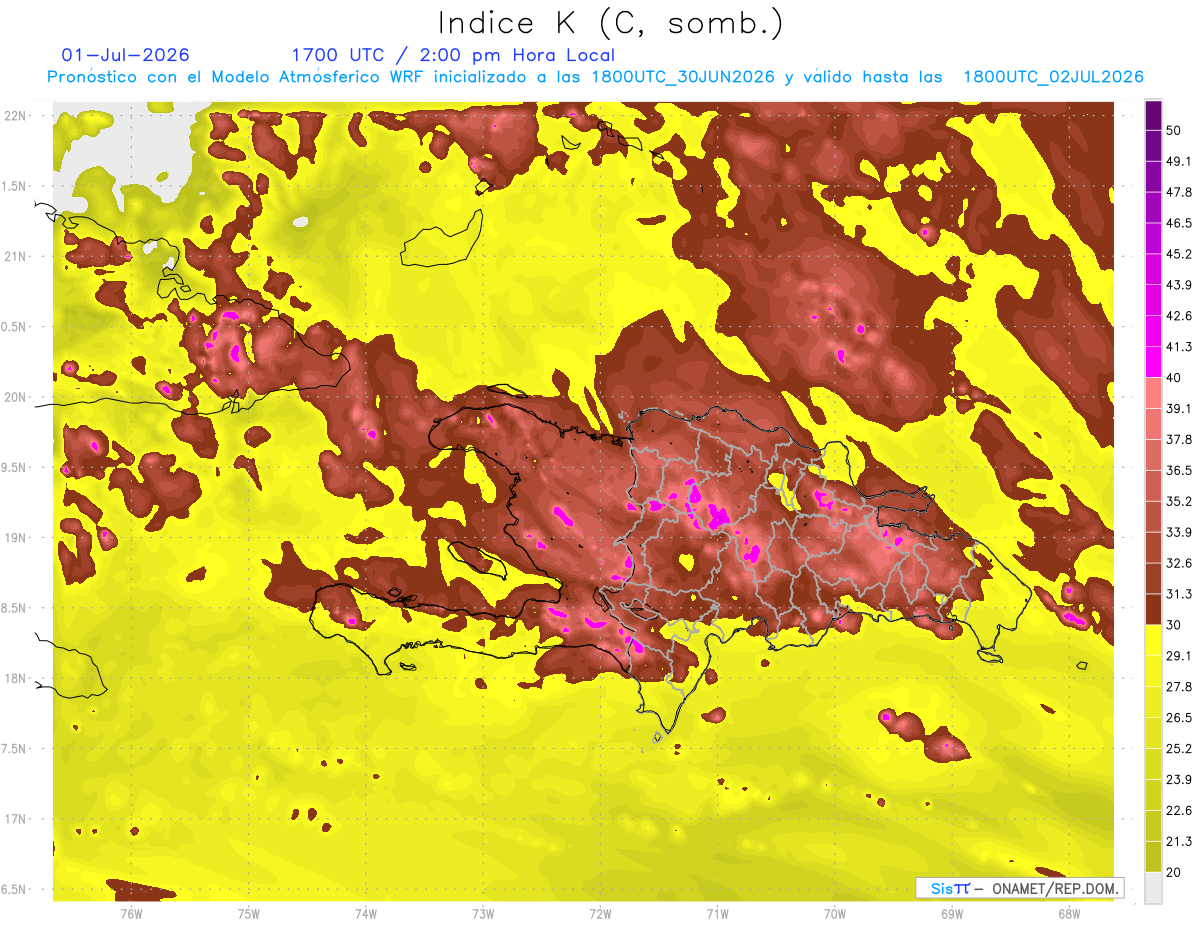Image resolution: width=1200 pixels, height=927 pixels.
Task: Select the date '01-Jul-2026'
Action: [x=125, y=55]
